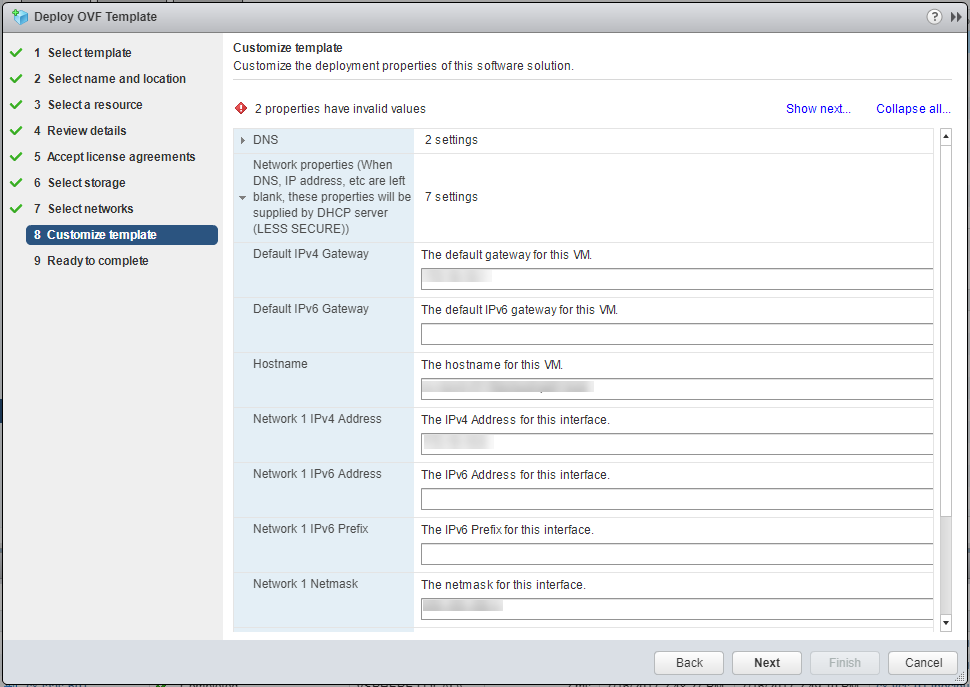Cancel the OVF deployment wizard
The height and width of the screenshot is (687, 970).
click(923, 662)
